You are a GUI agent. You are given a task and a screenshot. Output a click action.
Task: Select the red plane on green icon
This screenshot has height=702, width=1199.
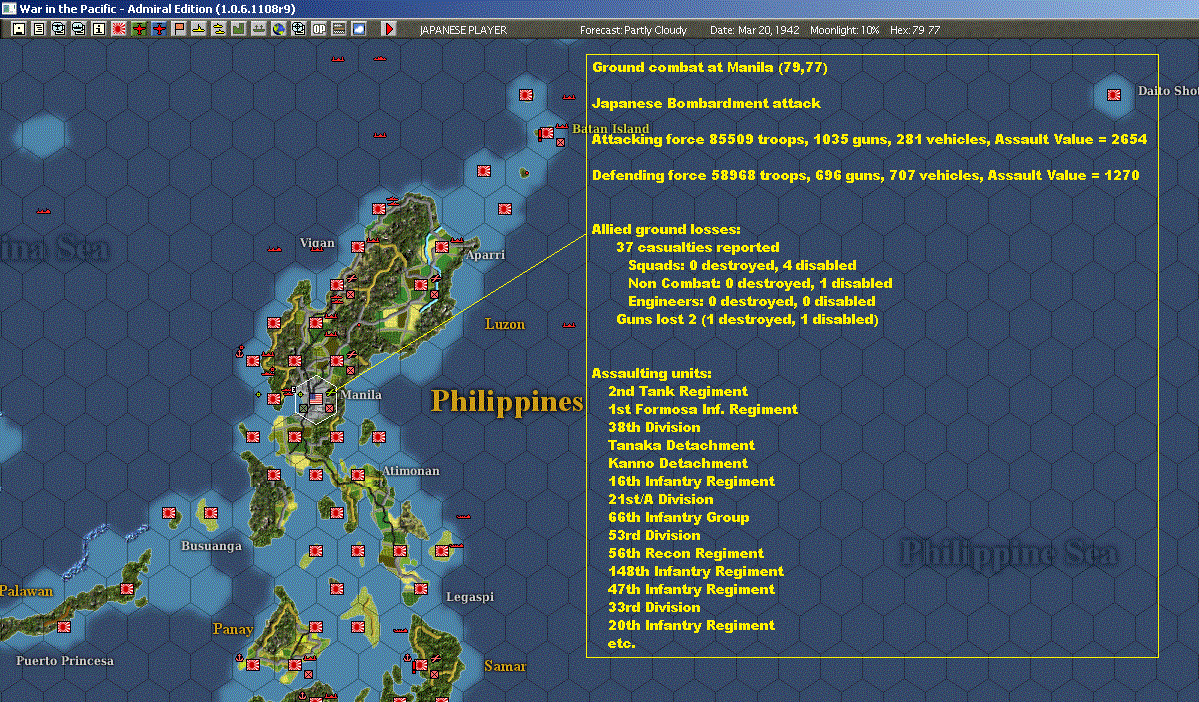pos(139,29)
